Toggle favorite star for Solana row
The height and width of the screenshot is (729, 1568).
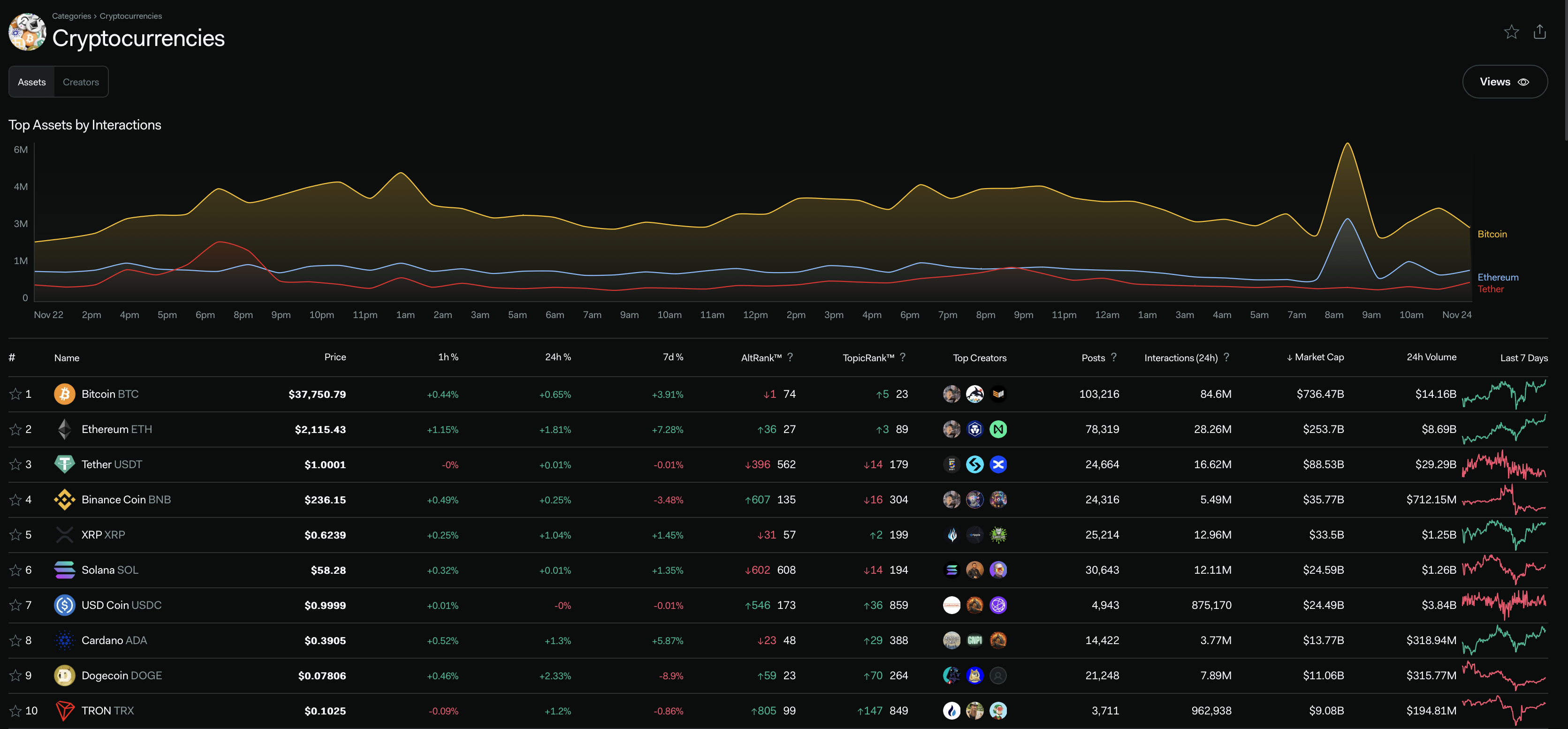[15, 570]
